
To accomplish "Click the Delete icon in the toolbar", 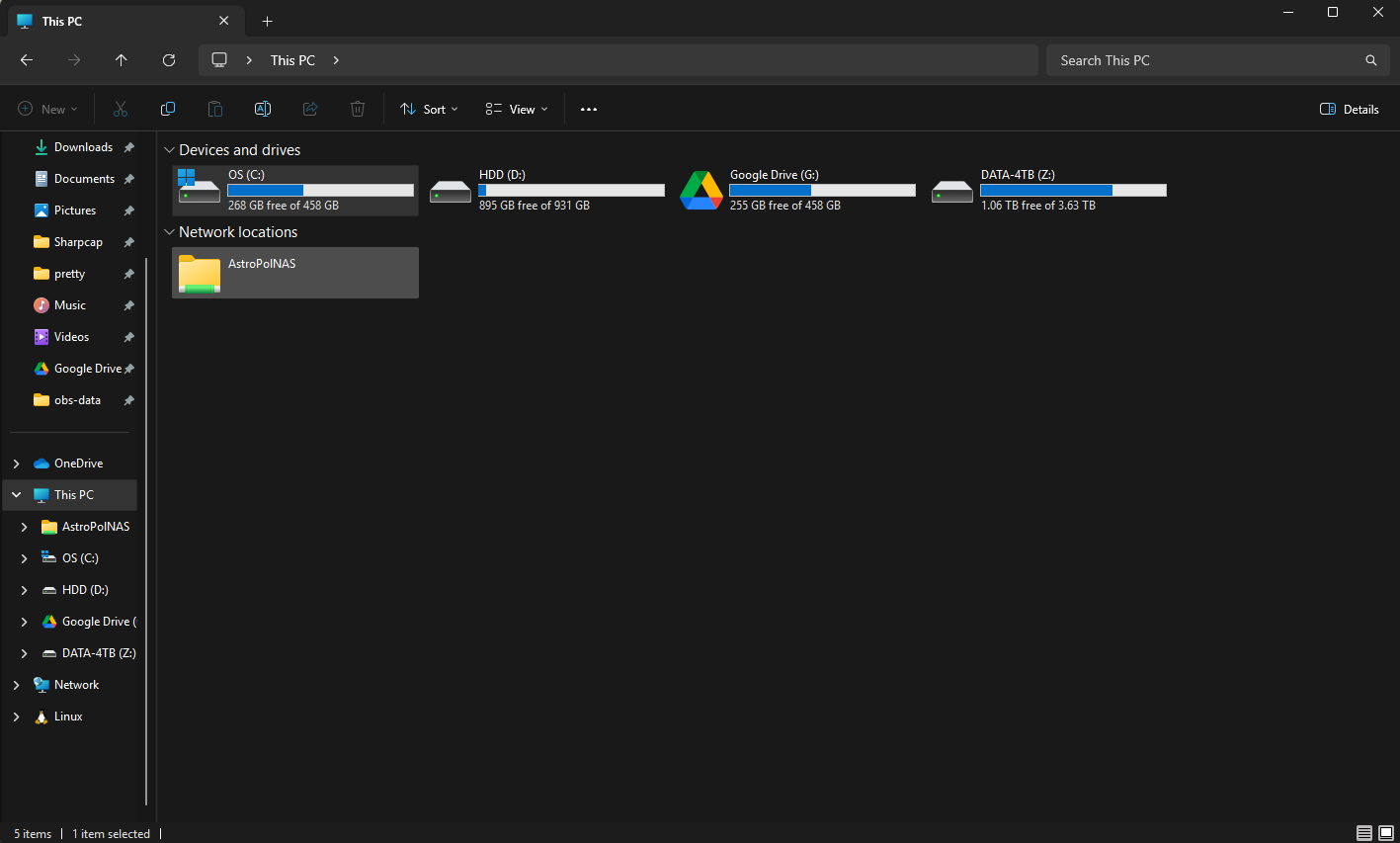I will [358, 109].
